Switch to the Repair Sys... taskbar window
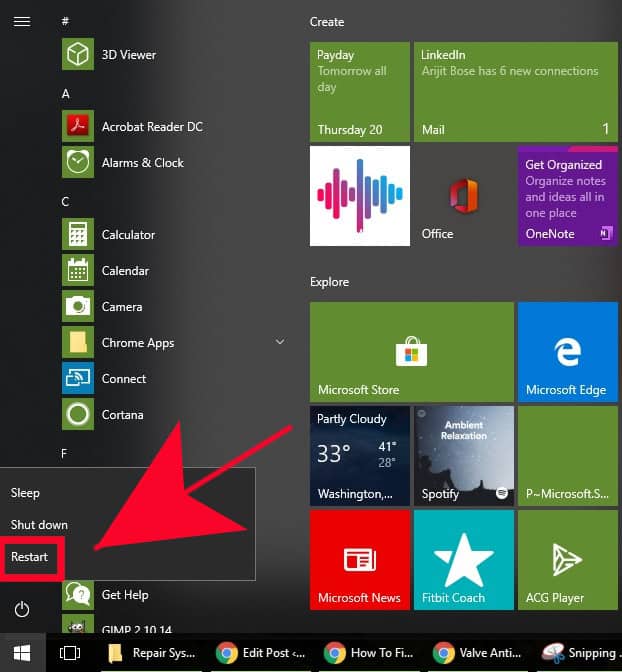622x672 pixels. [151, 653]
